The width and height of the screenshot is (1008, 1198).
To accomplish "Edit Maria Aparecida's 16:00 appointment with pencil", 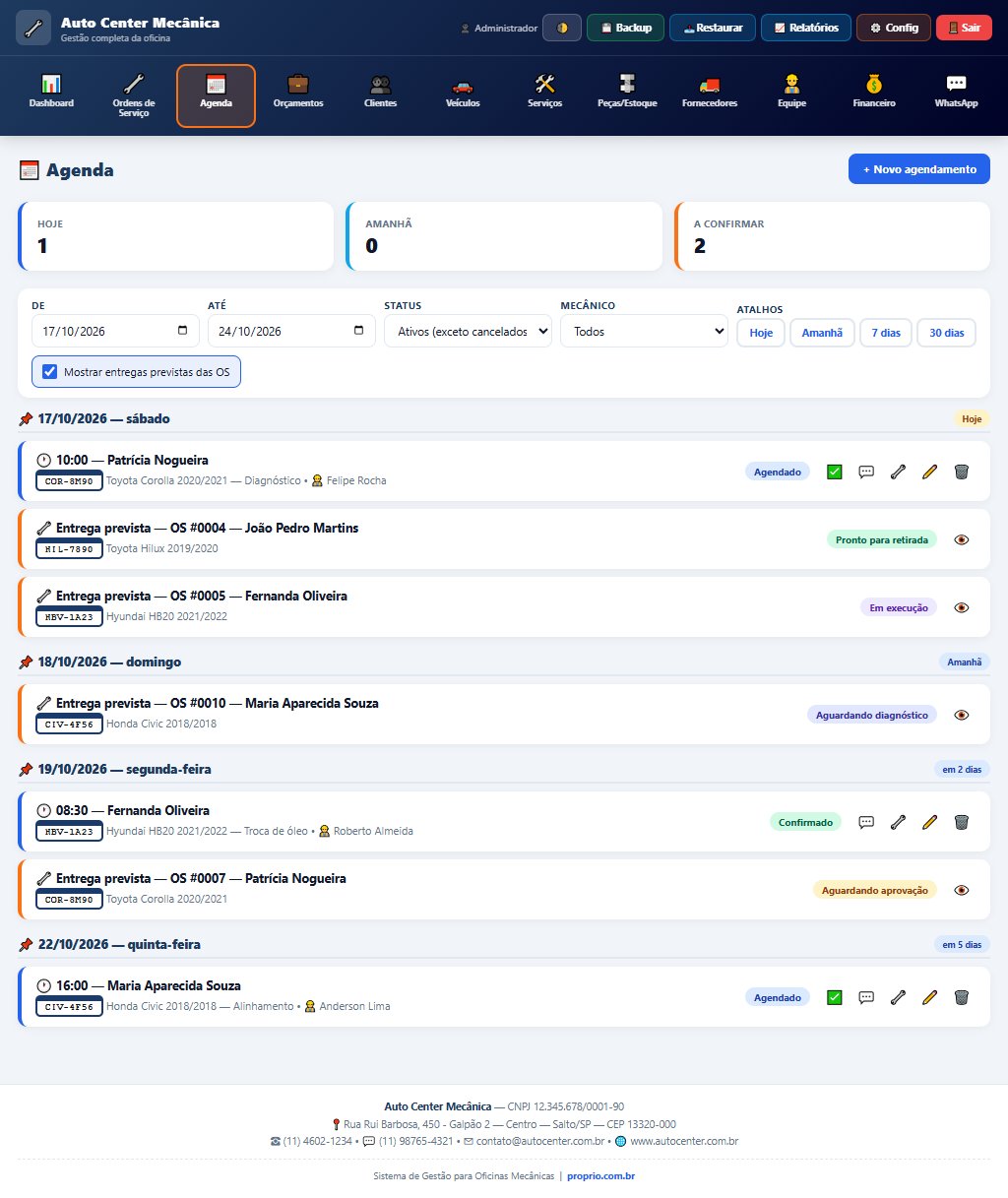I will 929,997.
